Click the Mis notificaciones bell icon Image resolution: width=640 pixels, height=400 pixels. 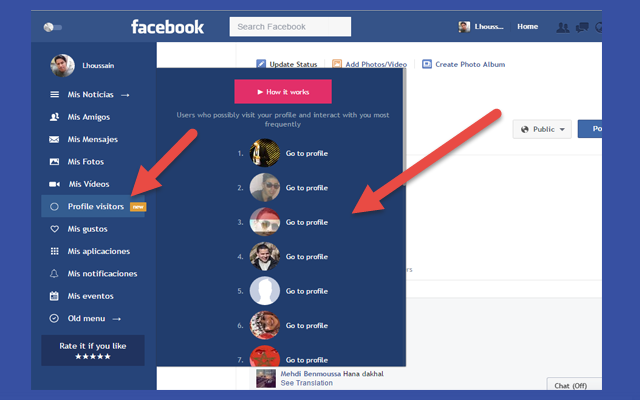(54, 273)
